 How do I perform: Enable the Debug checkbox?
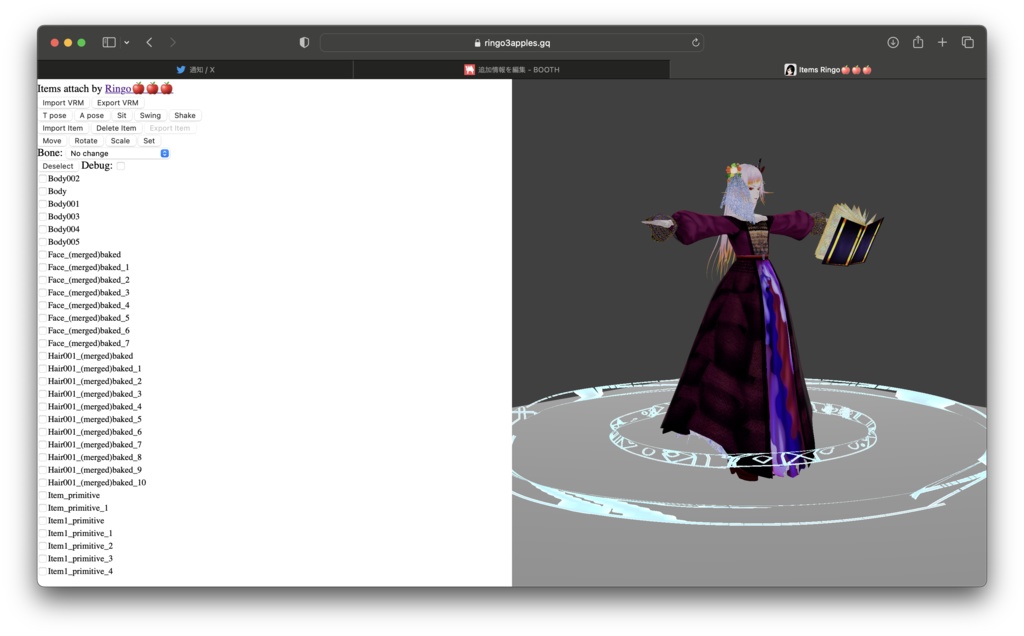[x=121, y=166]
